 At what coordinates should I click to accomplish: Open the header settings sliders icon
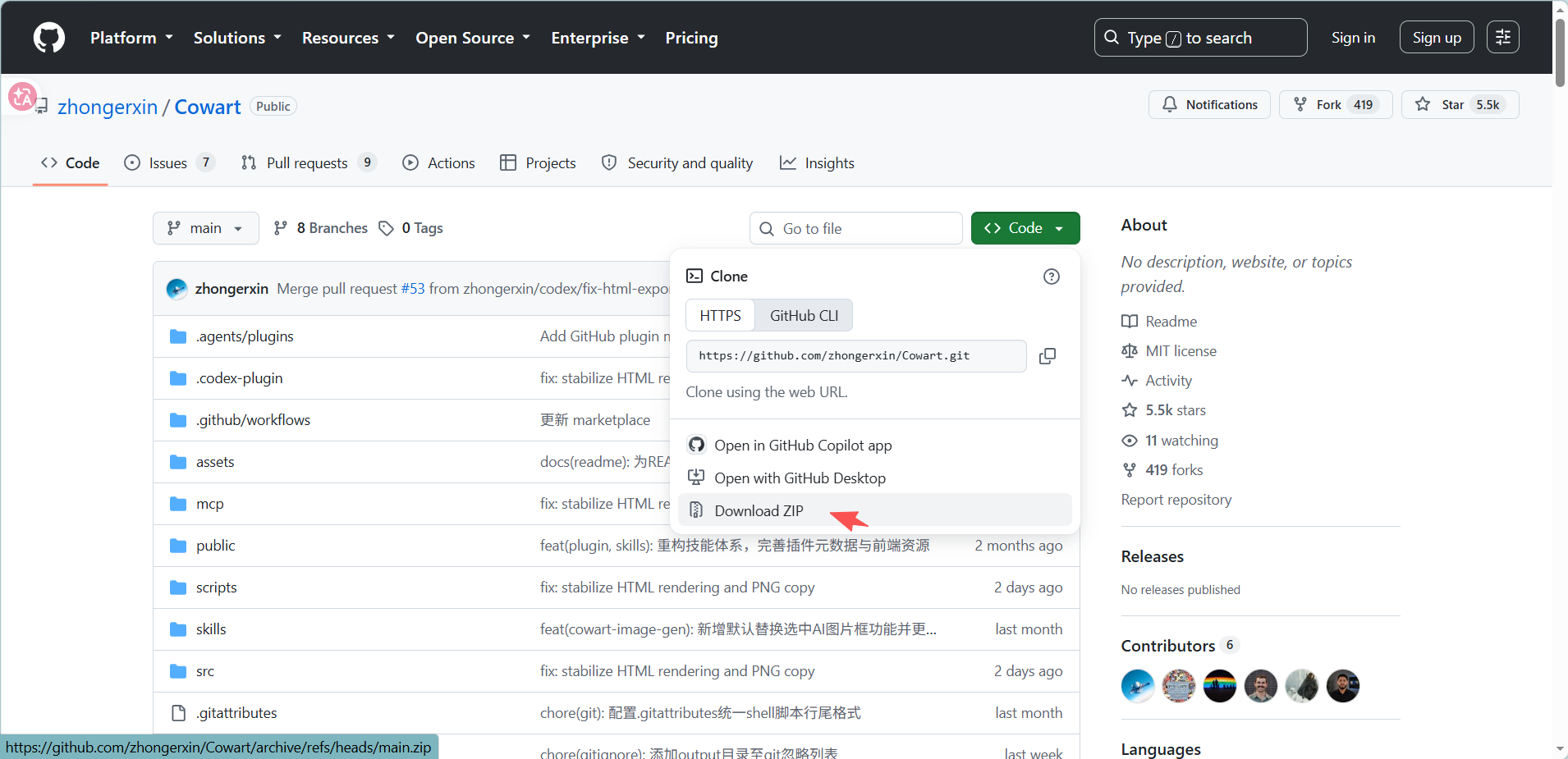click(1503, 37)
